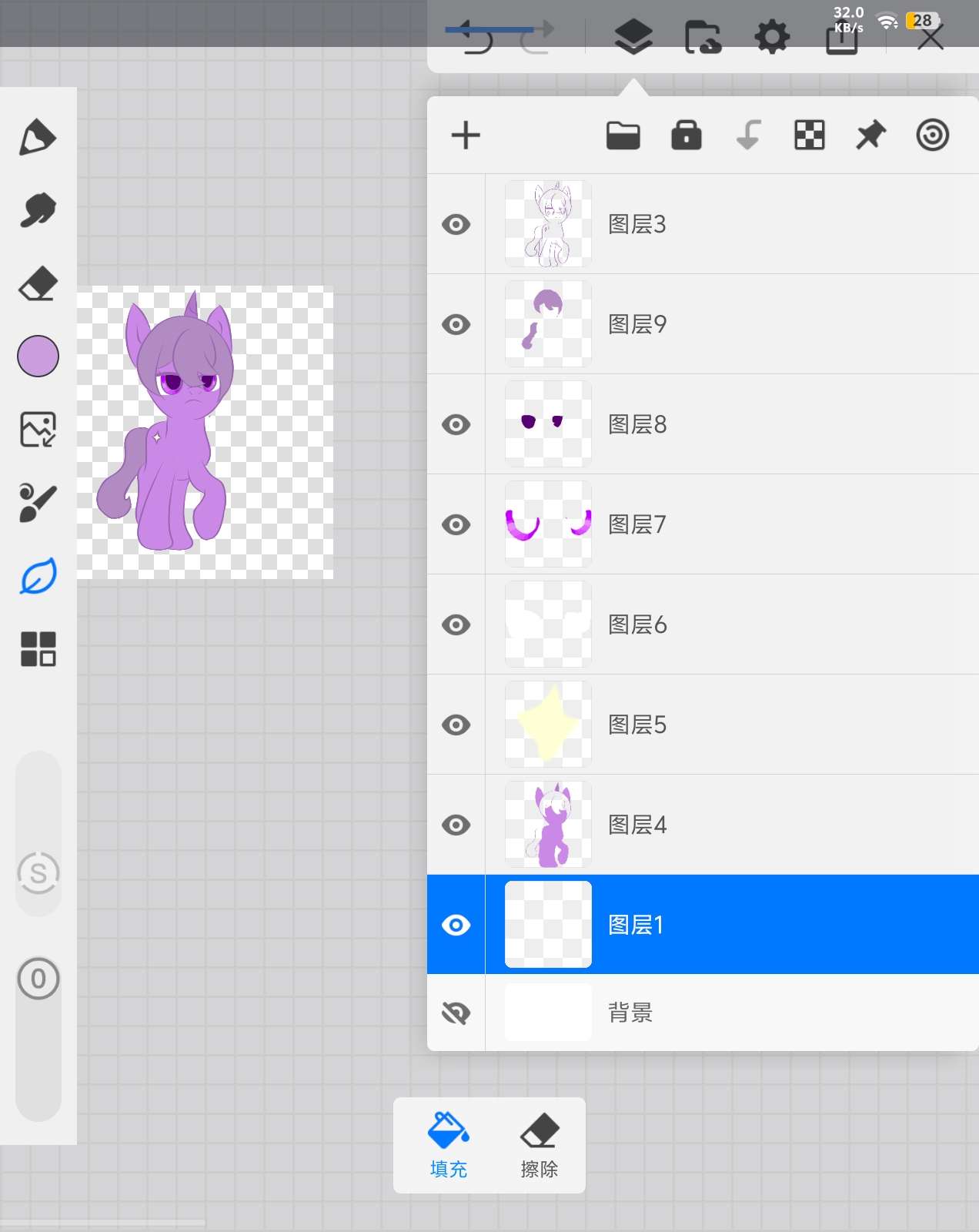The width and height of the screenshot is (979, 1232).
Task: Click the 图层9 hair thumbnail
Action: [548, 324]
